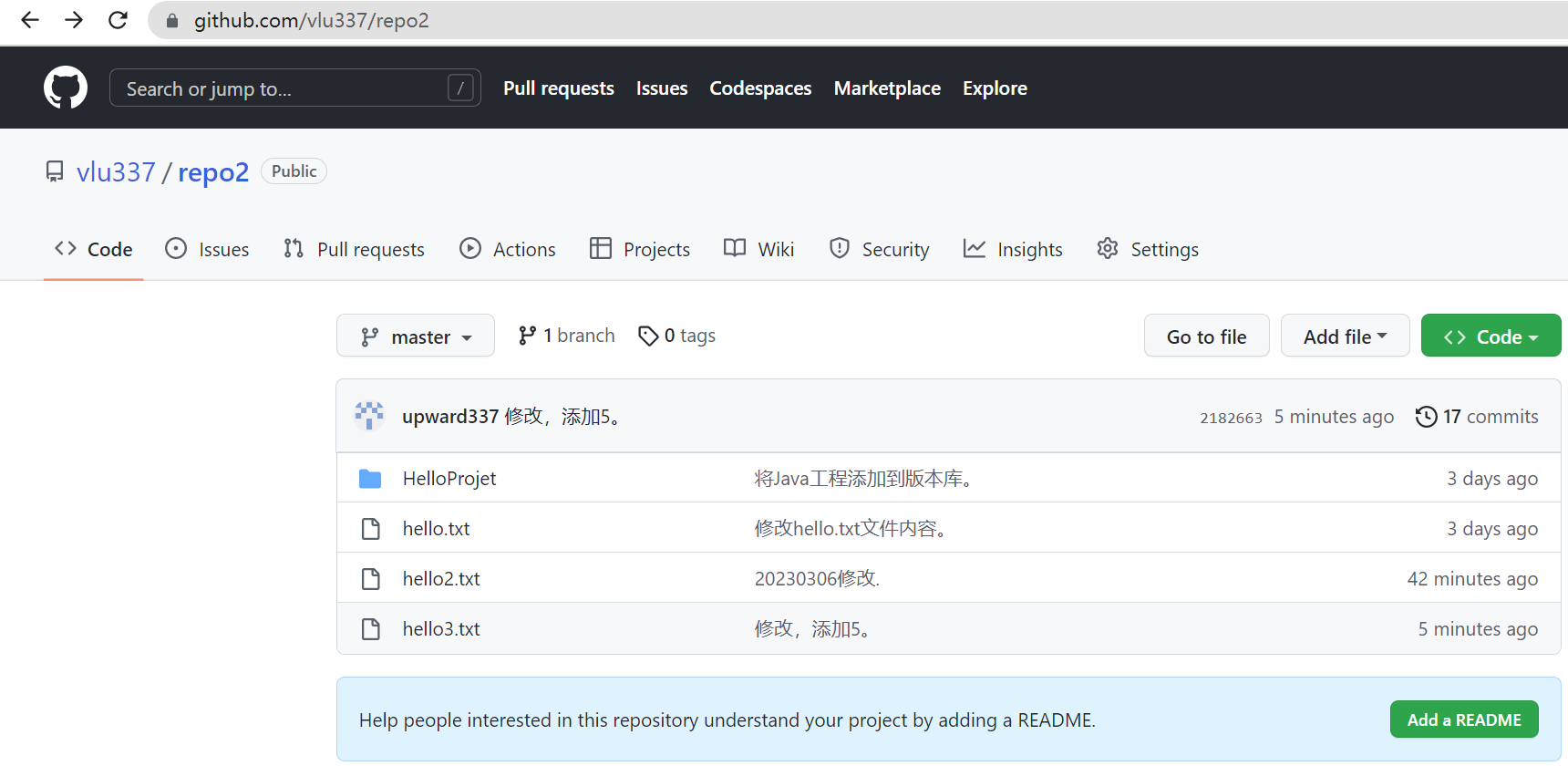Viewport: 1568px width, 766px height.
Task: Click the file icon for hello.txt
Action: click(x=370, y=529)
